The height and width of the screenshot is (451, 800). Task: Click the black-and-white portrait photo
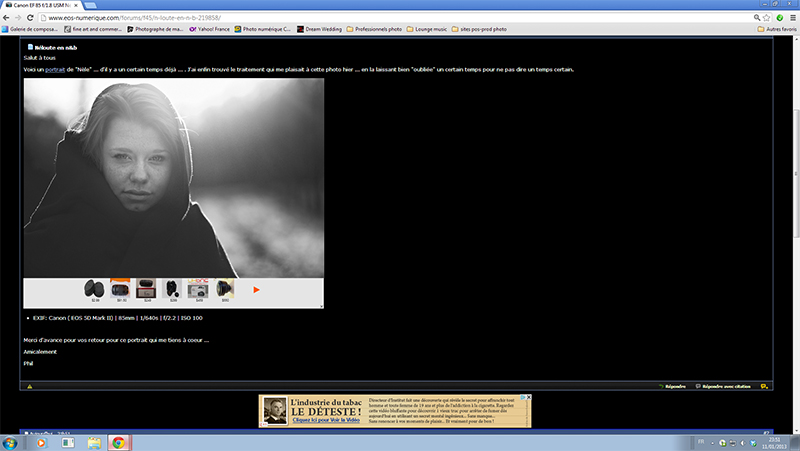[173, 177]
